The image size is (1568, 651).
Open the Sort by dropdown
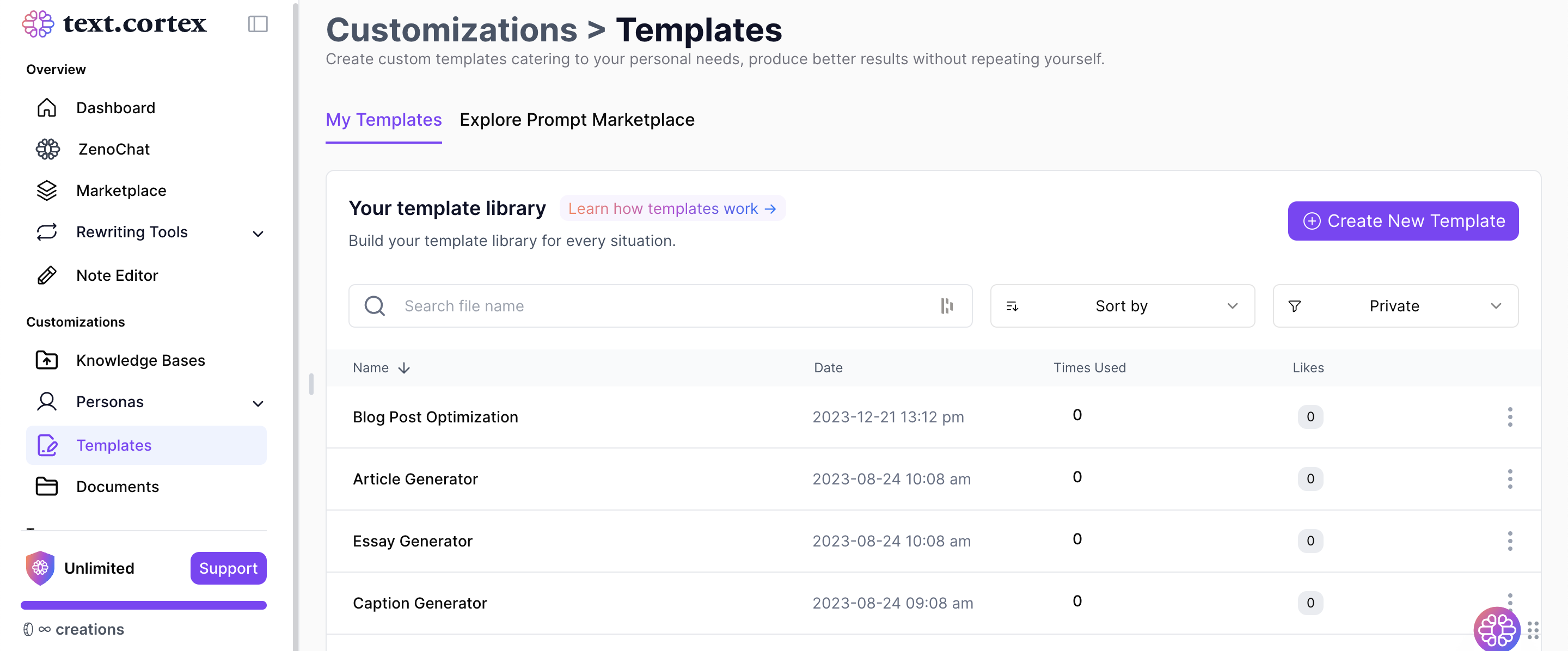pyautogui.click(x=1122, y=305)
